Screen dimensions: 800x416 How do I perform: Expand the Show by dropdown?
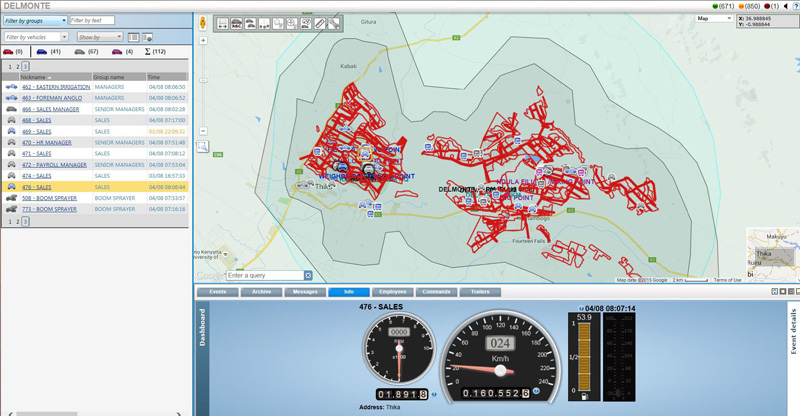100,37
